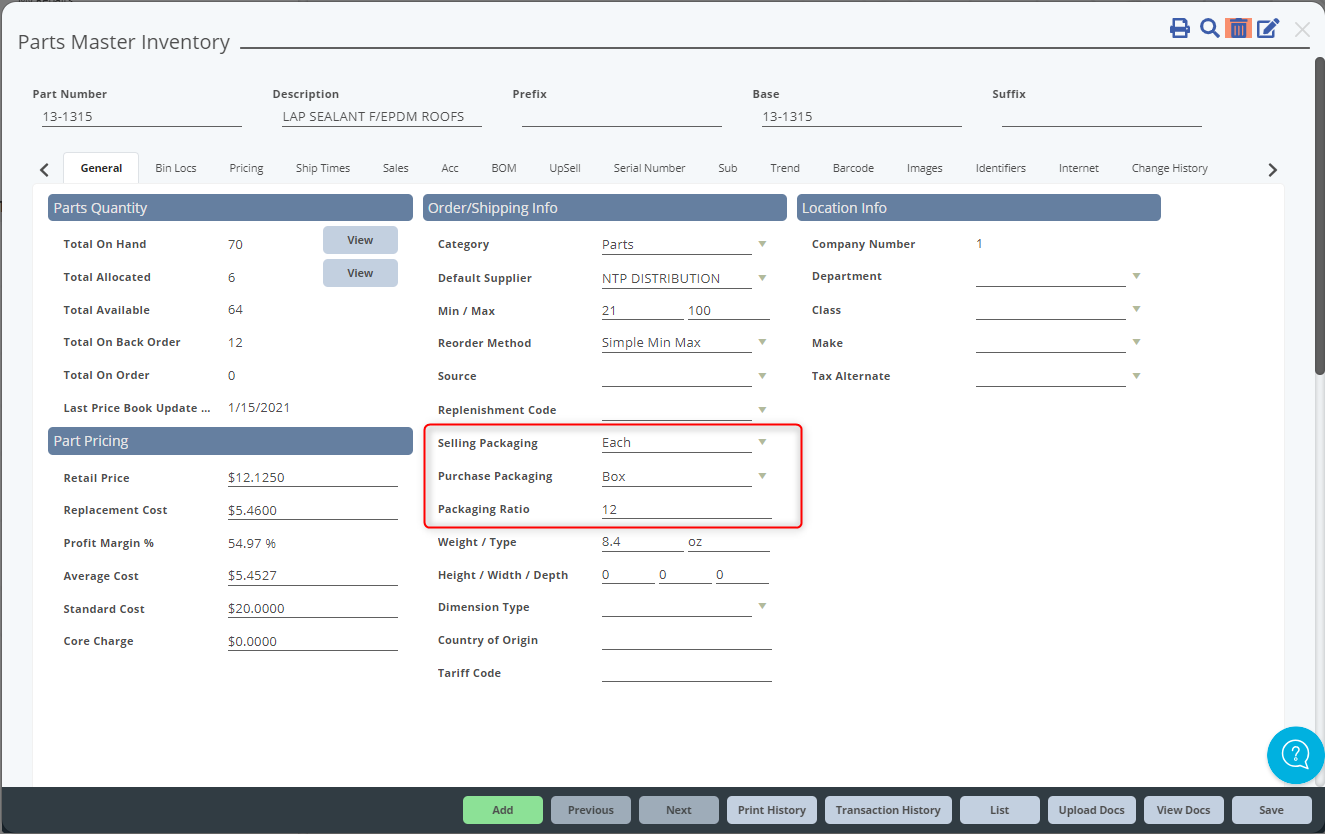The image size is (1325, 834).
Task: Open the help question-mark bubble
Action: (1295, 755)
